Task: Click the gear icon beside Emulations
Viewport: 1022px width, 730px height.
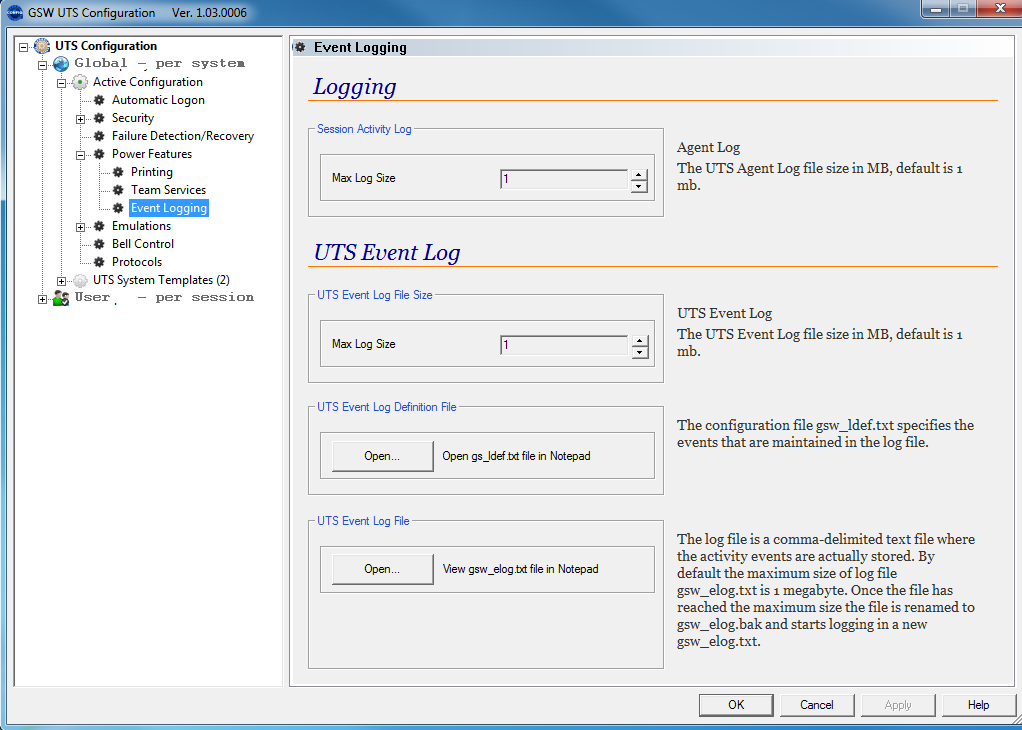Action: point(99,226)
